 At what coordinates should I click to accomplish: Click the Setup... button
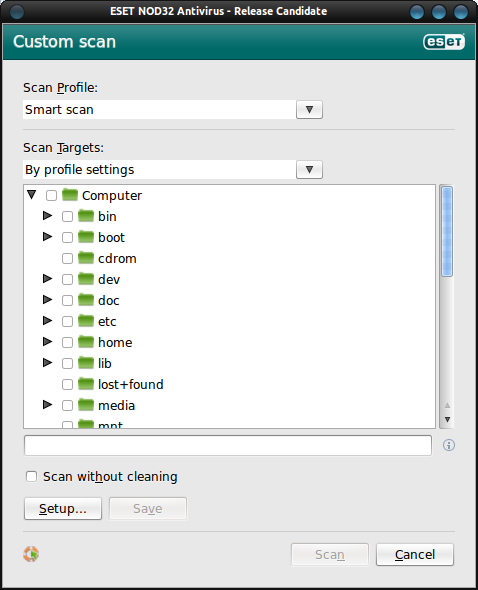click(x=63, y=509)
